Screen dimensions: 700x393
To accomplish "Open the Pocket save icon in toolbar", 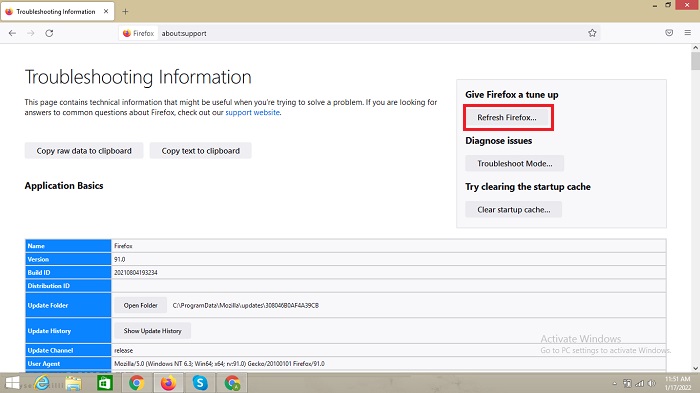I will tap(669, 33).
